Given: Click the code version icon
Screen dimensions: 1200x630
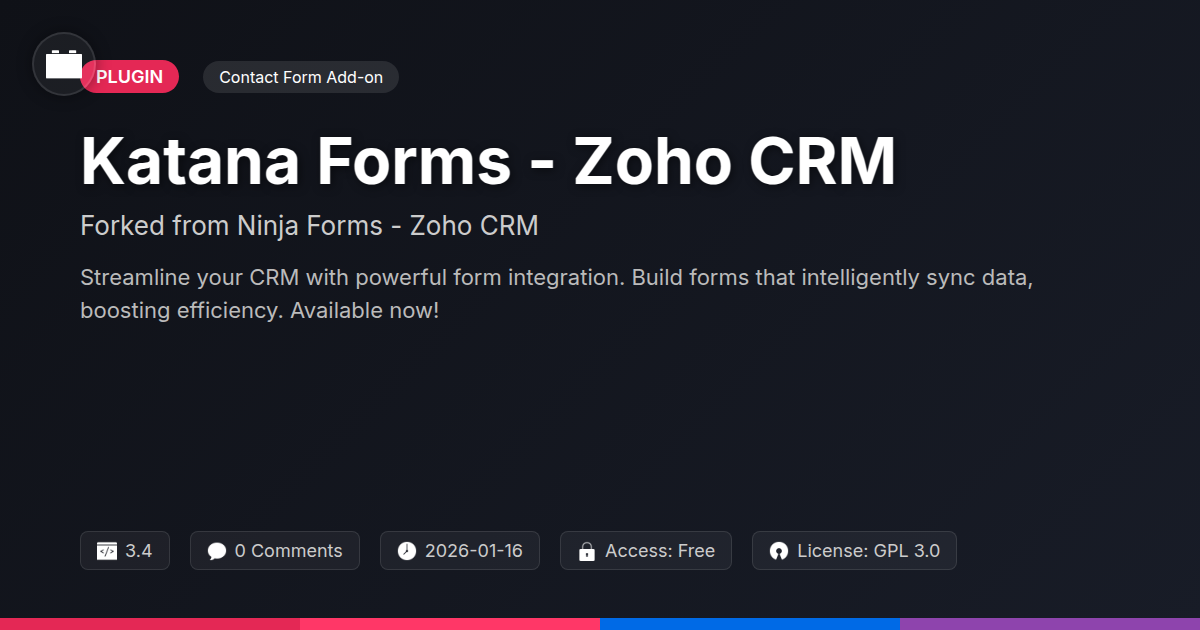Looking at the screenshot, I should point(107,551).
